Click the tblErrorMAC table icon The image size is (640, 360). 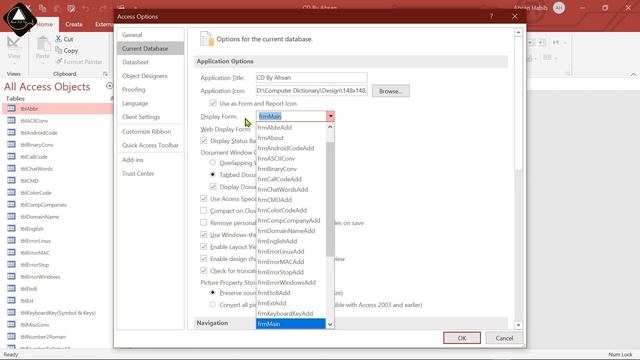(x=11, y=253)
